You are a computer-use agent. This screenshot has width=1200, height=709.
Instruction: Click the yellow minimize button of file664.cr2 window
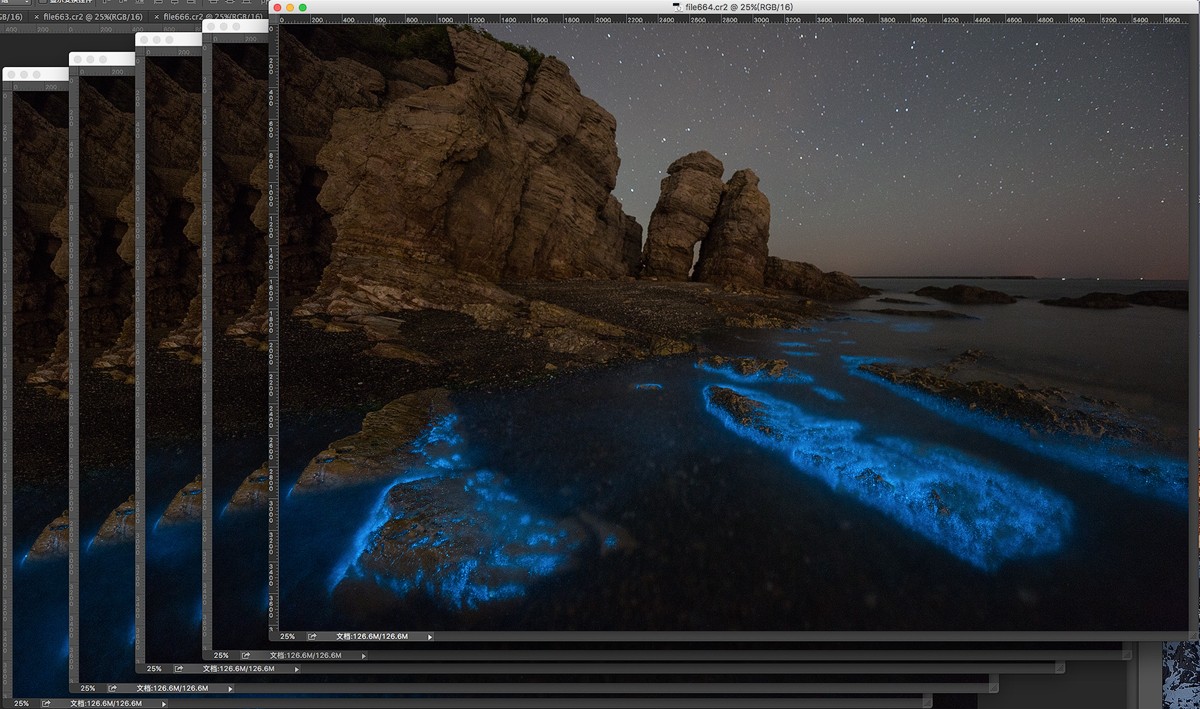[291, 7]
